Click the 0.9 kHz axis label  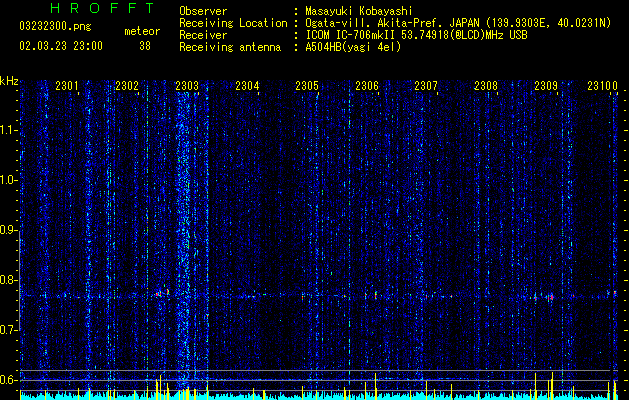(x=8, y=230)
